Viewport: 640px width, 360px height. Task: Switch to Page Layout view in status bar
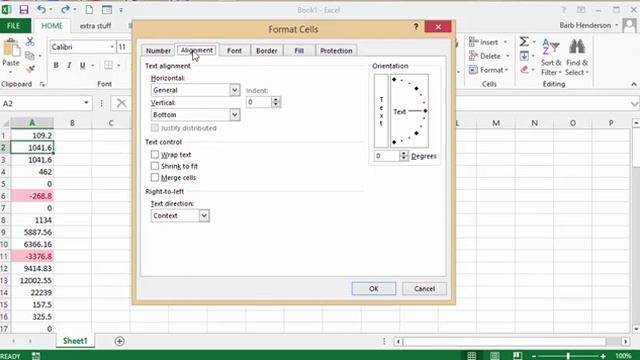click(x=495, y=356)
